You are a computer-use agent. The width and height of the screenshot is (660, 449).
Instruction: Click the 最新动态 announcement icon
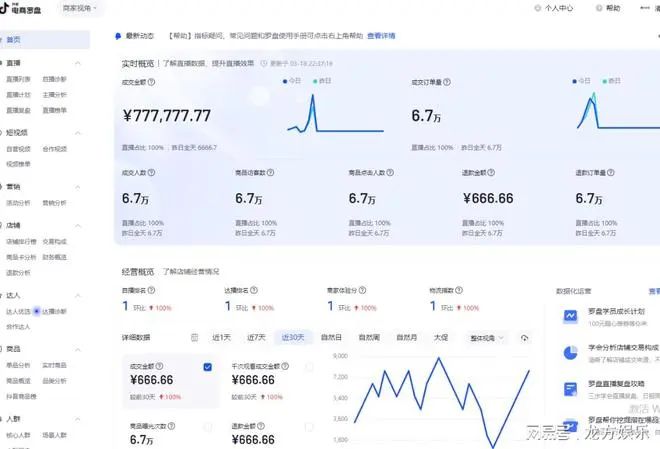tap(118, 36)
